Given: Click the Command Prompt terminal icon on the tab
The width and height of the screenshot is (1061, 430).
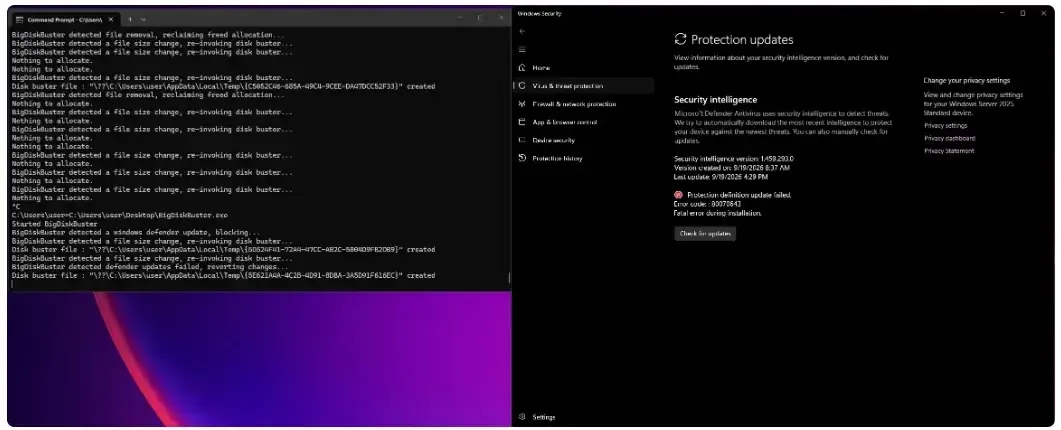Looking at the screenshot, I should (x=19, y=20).
